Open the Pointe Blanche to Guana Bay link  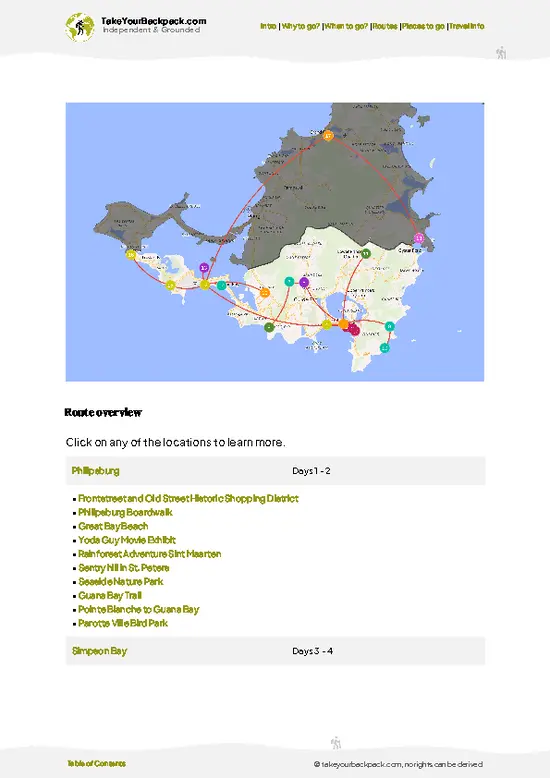click(x=138, y=610)
